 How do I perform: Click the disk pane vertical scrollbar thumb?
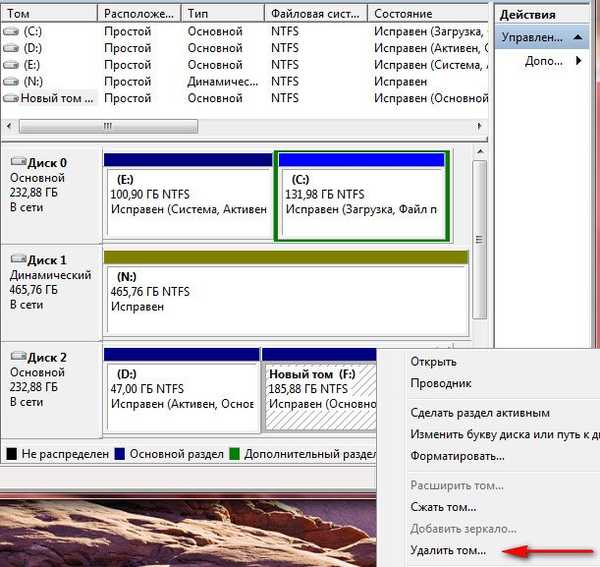tap(479, 240)
